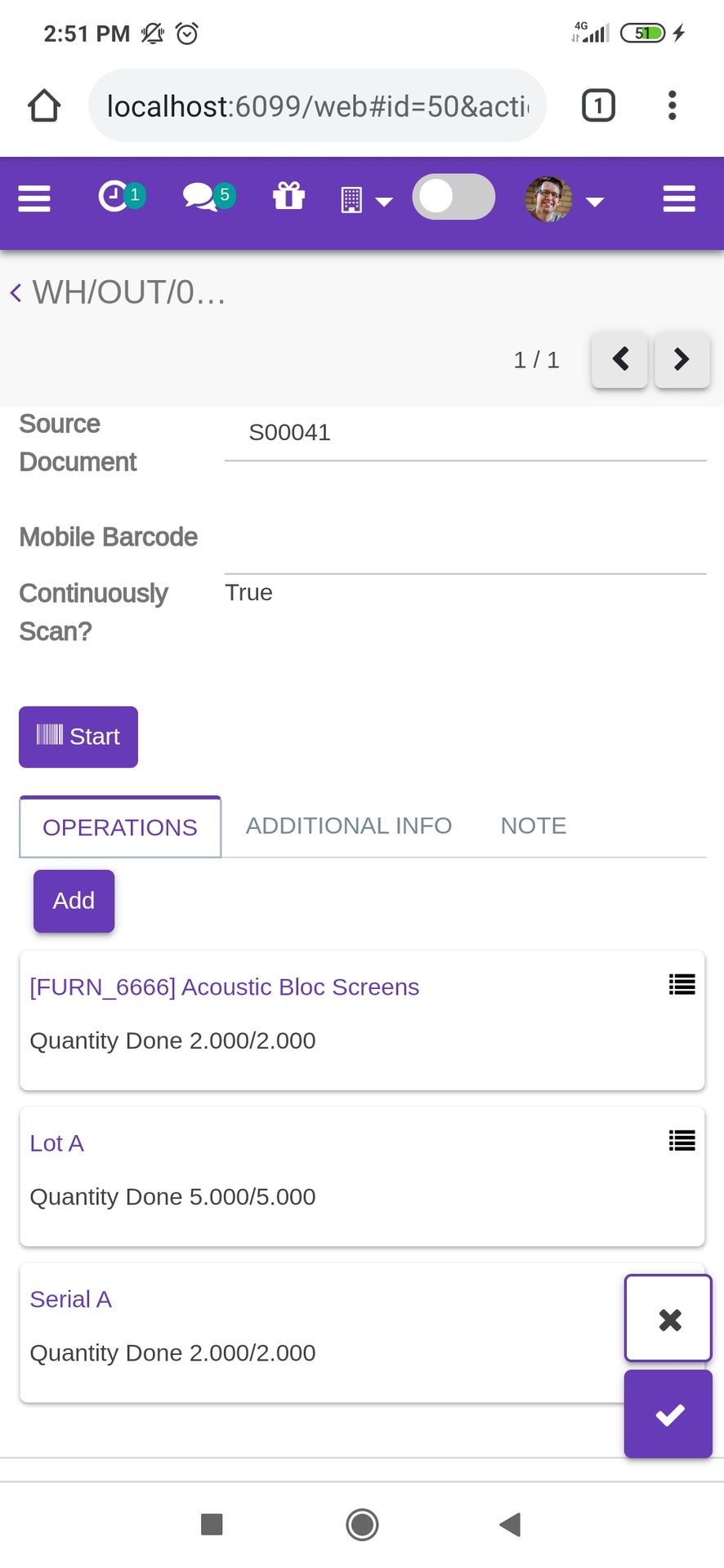Open browser three-dot overflow menu
Image resolution: width=724 pixels, height=1568 pixels.
click(672, 105)
